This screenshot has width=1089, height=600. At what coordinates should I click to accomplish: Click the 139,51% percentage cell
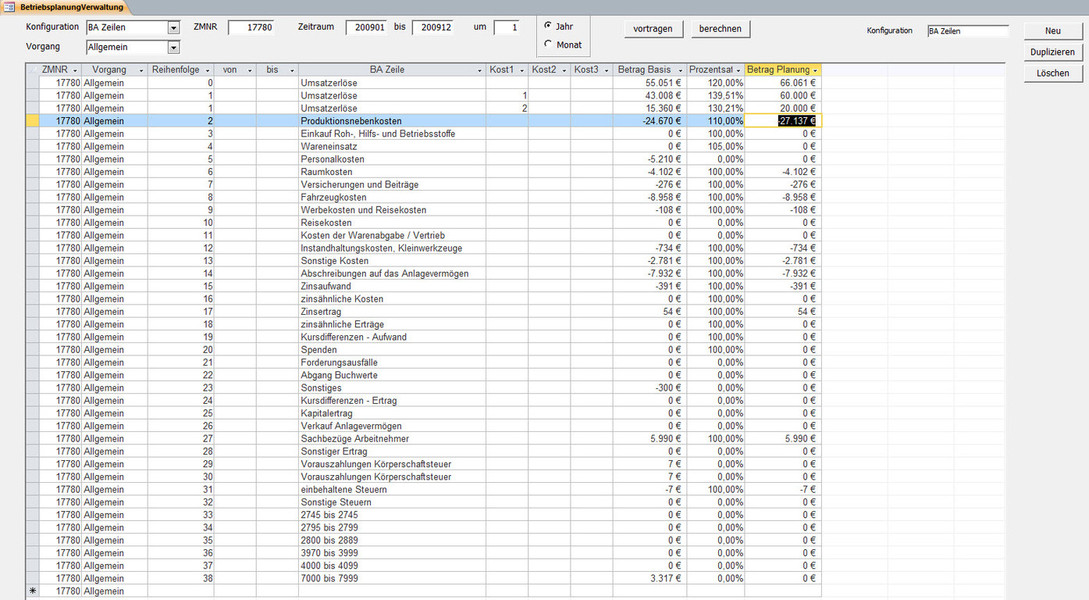pyautogui.click(x=716, y=96)
